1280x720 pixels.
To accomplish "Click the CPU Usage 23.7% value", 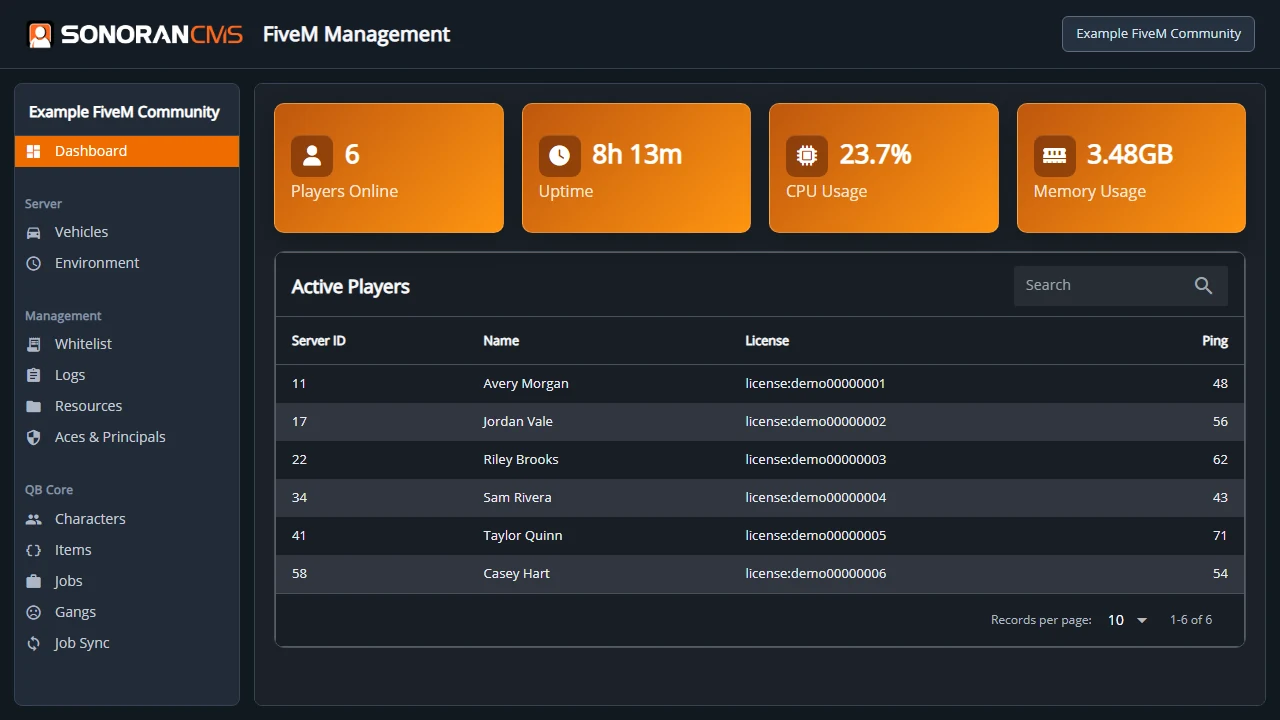I will tap(875, 154).
